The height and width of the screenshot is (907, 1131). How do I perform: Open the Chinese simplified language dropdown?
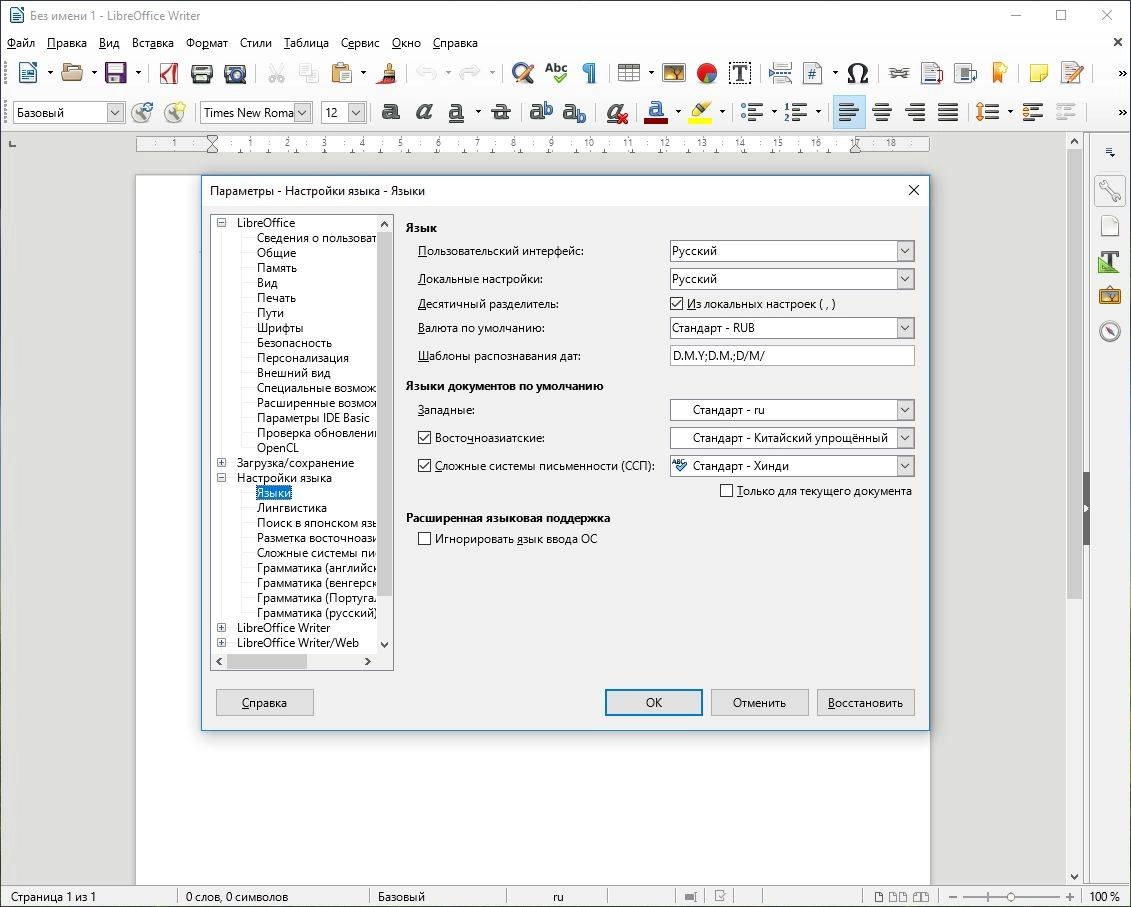[x=905, y=438]
